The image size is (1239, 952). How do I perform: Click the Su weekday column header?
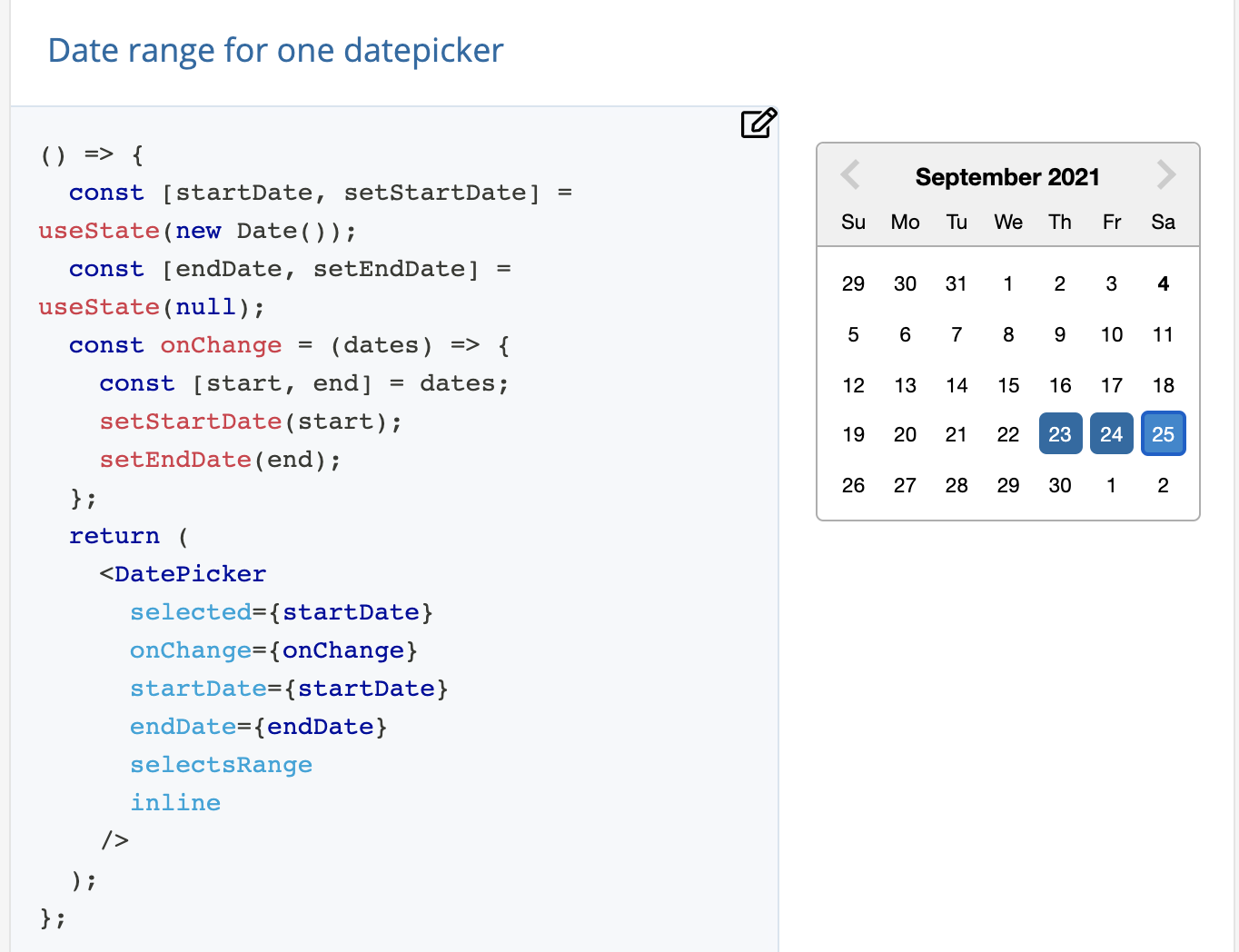[853, 222]
